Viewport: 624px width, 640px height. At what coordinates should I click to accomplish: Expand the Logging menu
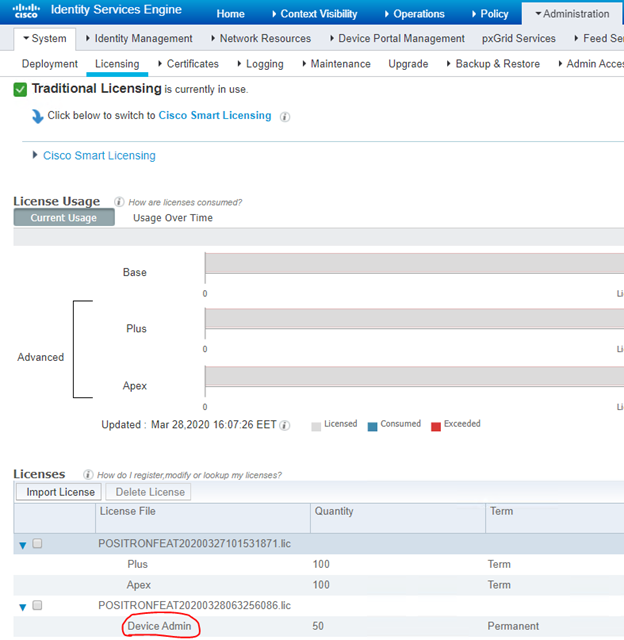[260, 64]
